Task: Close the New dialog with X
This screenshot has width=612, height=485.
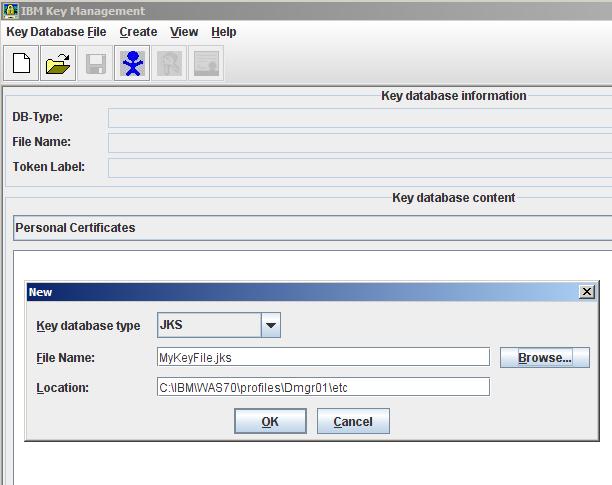Action: tap(587, 292)
